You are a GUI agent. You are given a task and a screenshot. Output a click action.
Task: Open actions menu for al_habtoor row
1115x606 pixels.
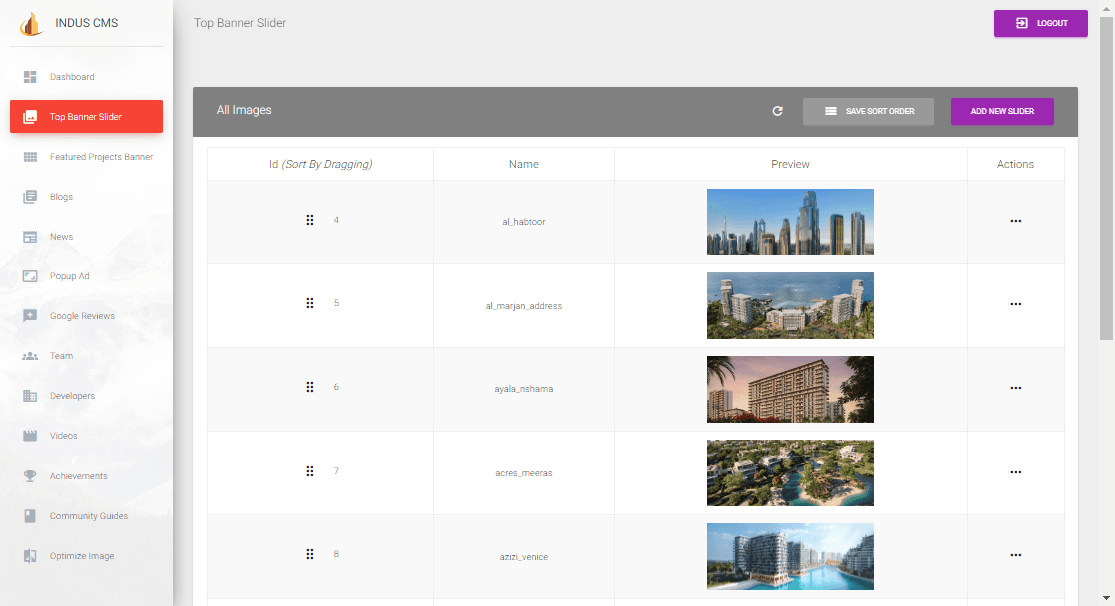1015,221
